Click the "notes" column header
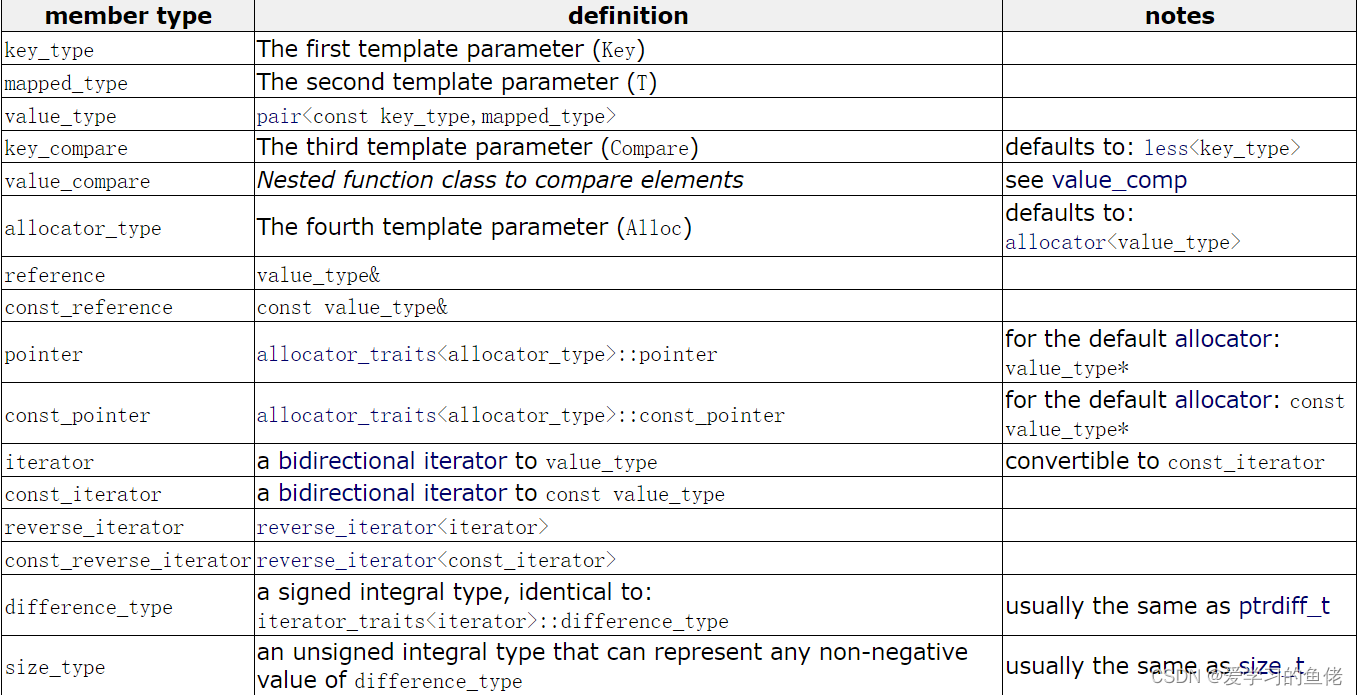1358x695 pixels. pos(1179,16)
